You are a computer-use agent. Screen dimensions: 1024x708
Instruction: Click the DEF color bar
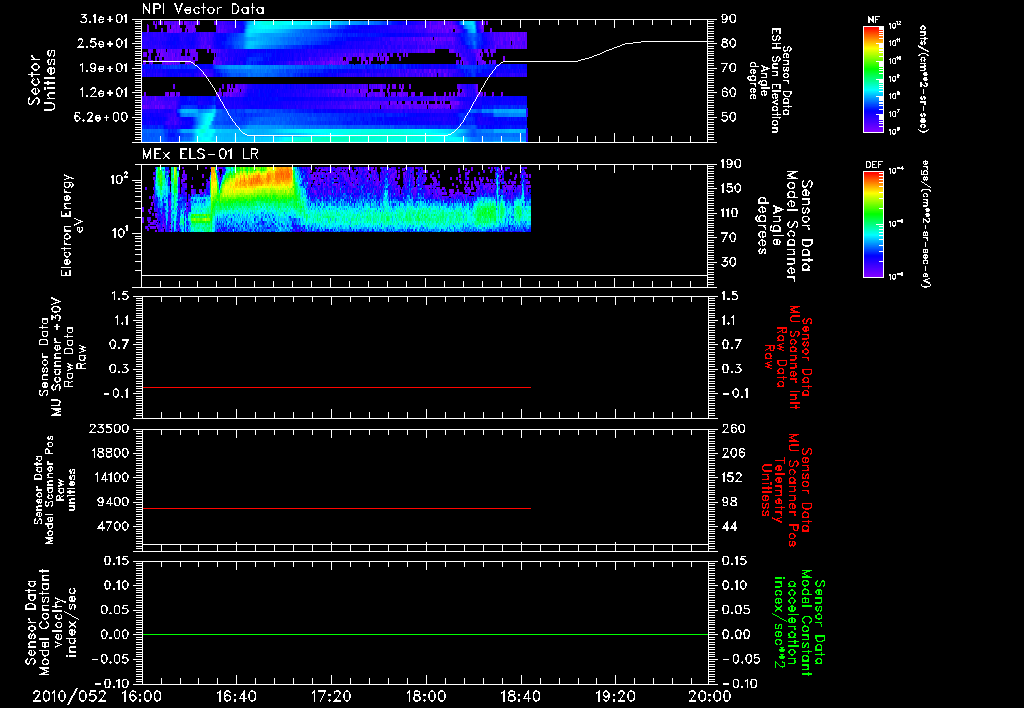click(873, 224)
